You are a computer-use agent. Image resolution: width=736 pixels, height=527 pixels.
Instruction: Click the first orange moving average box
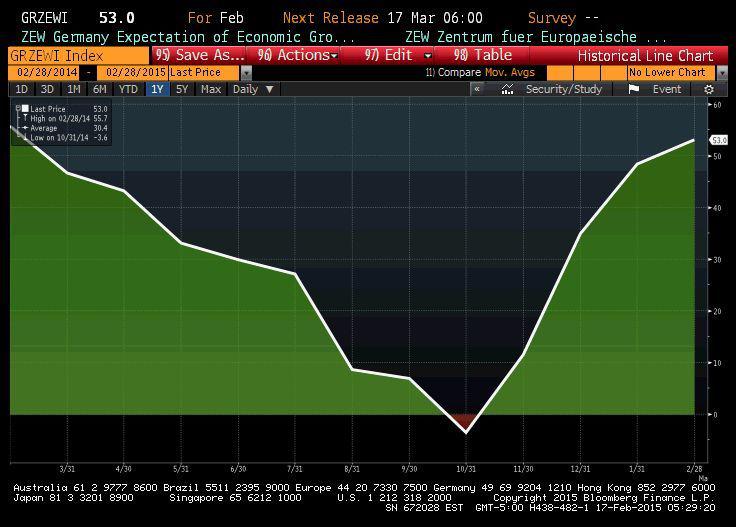click(560, 73)
